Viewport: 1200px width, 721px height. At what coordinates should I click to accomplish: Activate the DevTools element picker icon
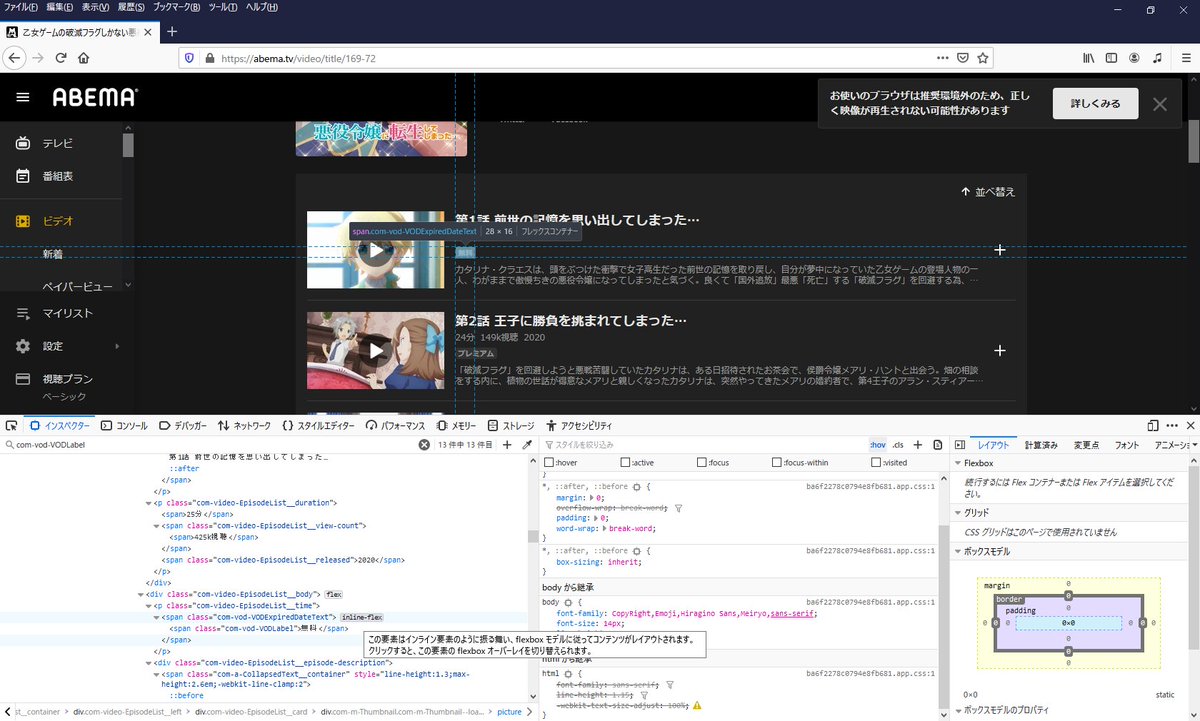(11, 425)
